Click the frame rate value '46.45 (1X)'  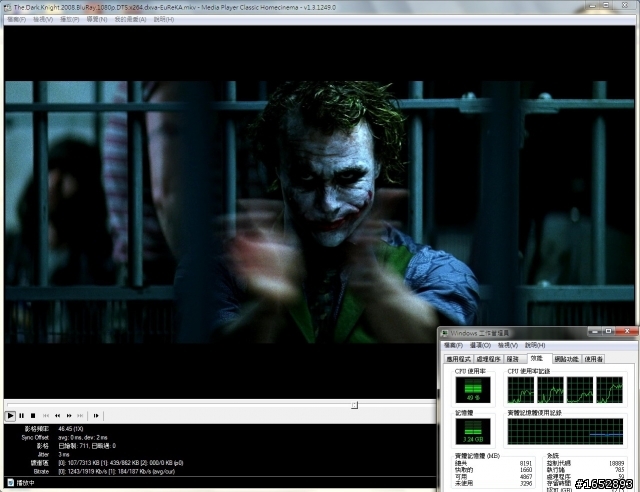point(71,429)
